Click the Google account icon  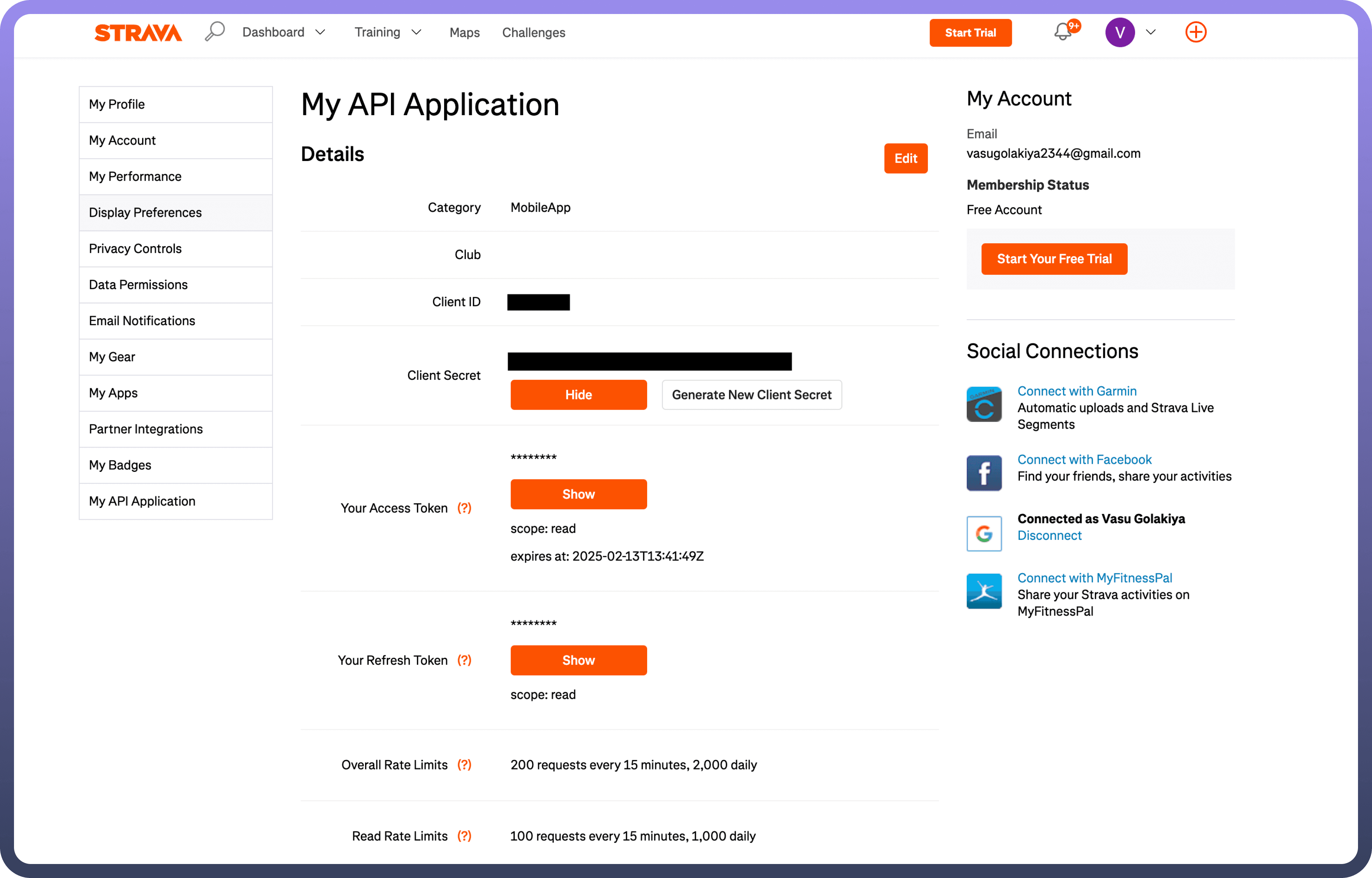tap(984, 534)
